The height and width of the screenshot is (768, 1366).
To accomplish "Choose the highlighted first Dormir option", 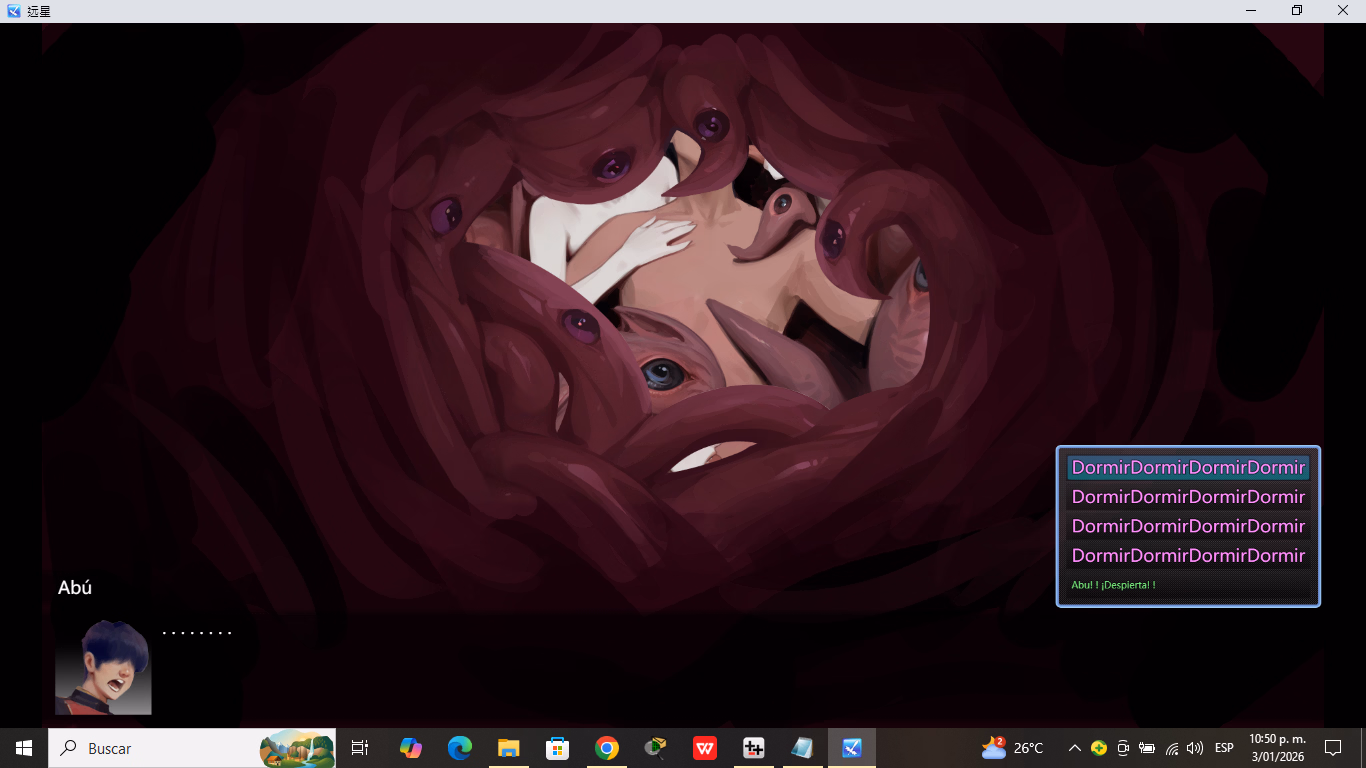I will [x=1188, y=468].
